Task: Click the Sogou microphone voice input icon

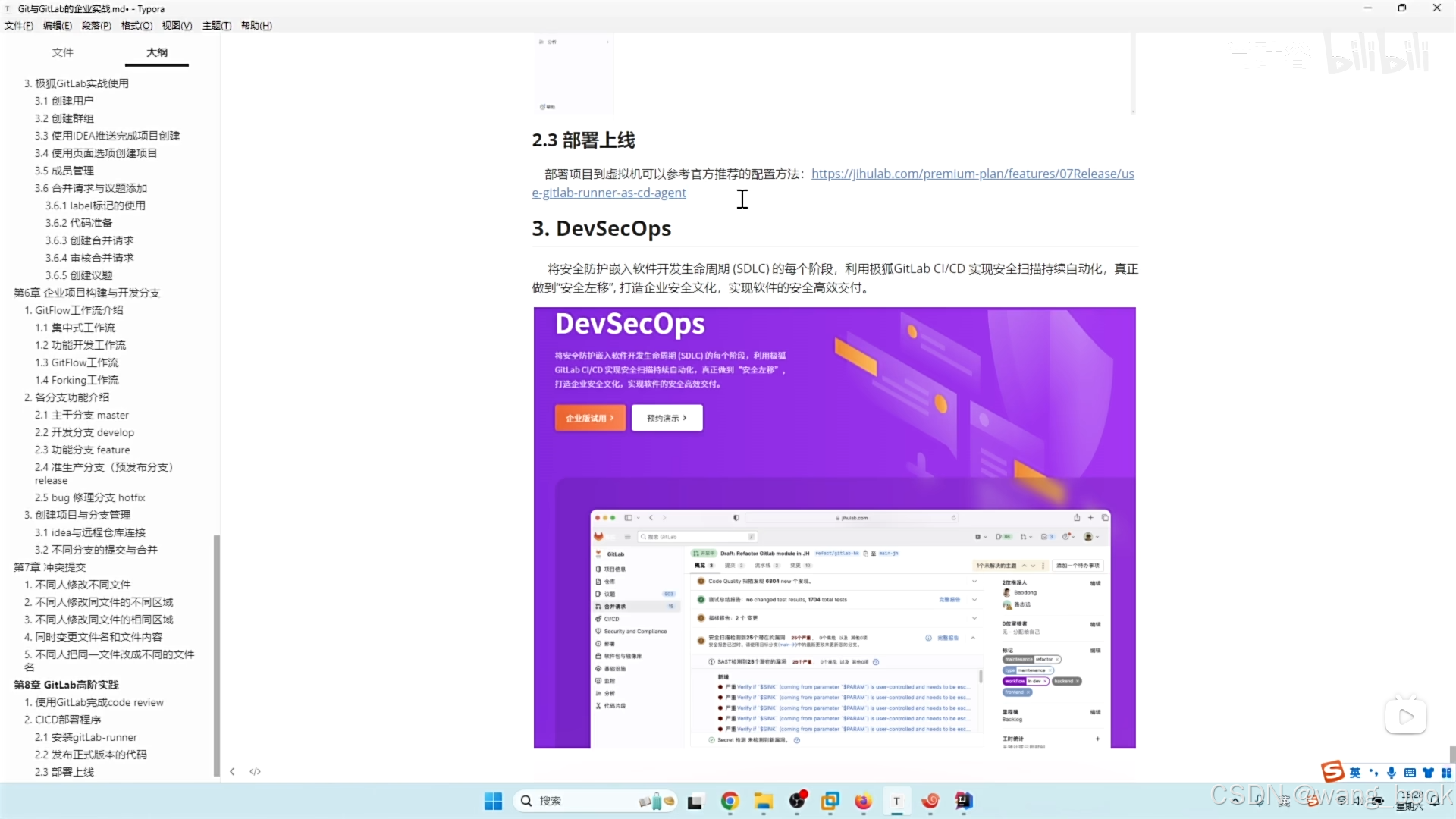Action: pyautogui.click(x=1392, y=773)
